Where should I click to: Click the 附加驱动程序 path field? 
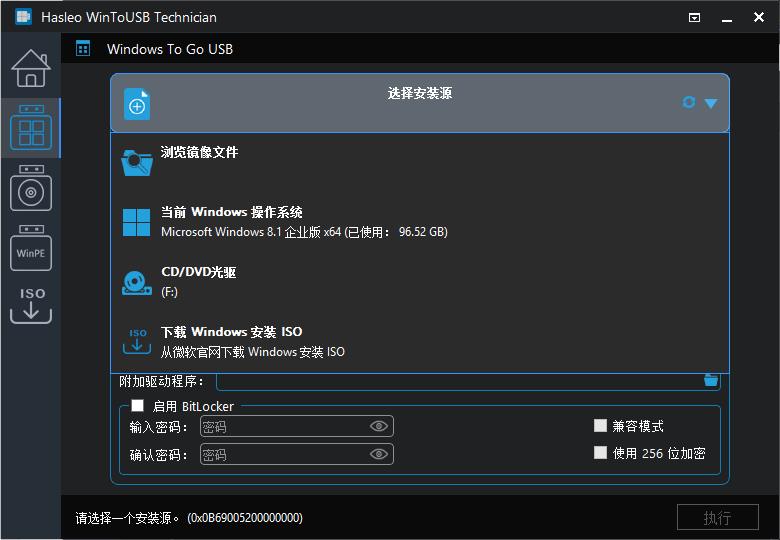pos(460,381)
